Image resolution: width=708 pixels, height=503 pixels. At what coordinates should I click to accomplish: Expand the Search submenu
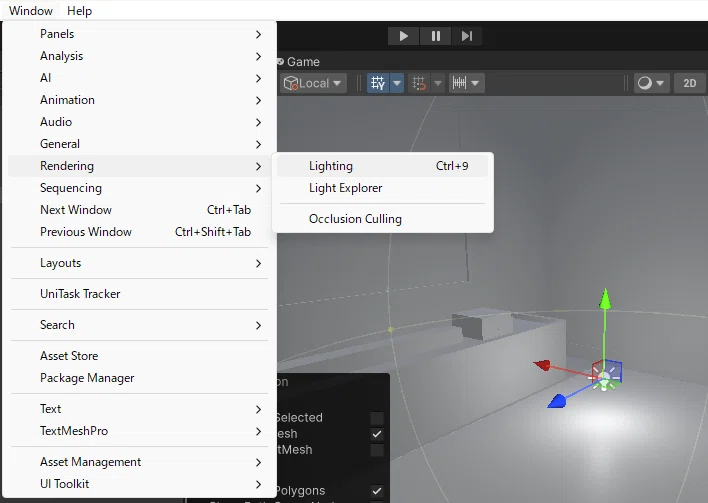click(x=139, y=325)
